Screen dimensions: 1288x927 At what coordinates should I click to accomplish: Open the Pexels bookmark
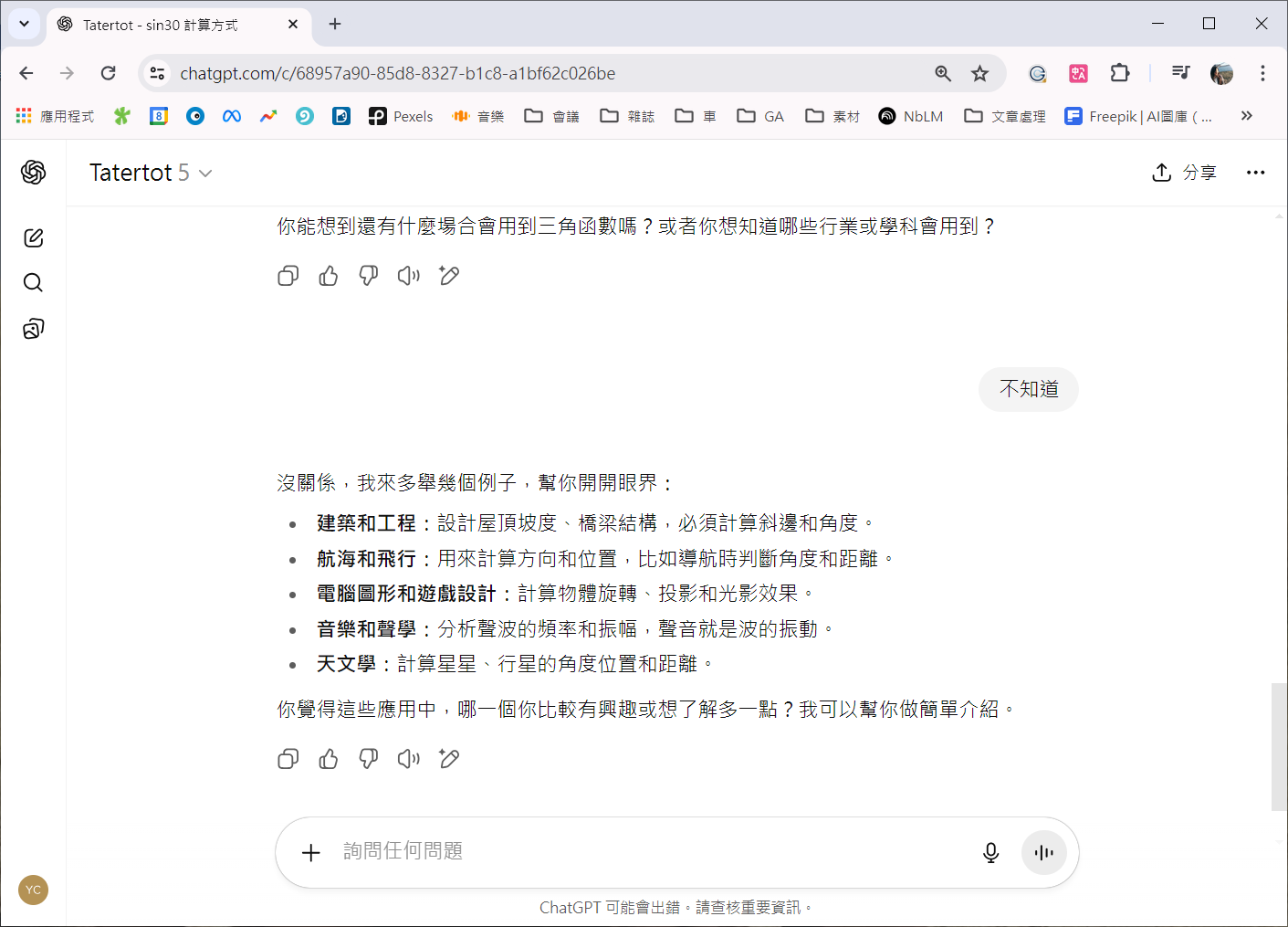(401, 116)
